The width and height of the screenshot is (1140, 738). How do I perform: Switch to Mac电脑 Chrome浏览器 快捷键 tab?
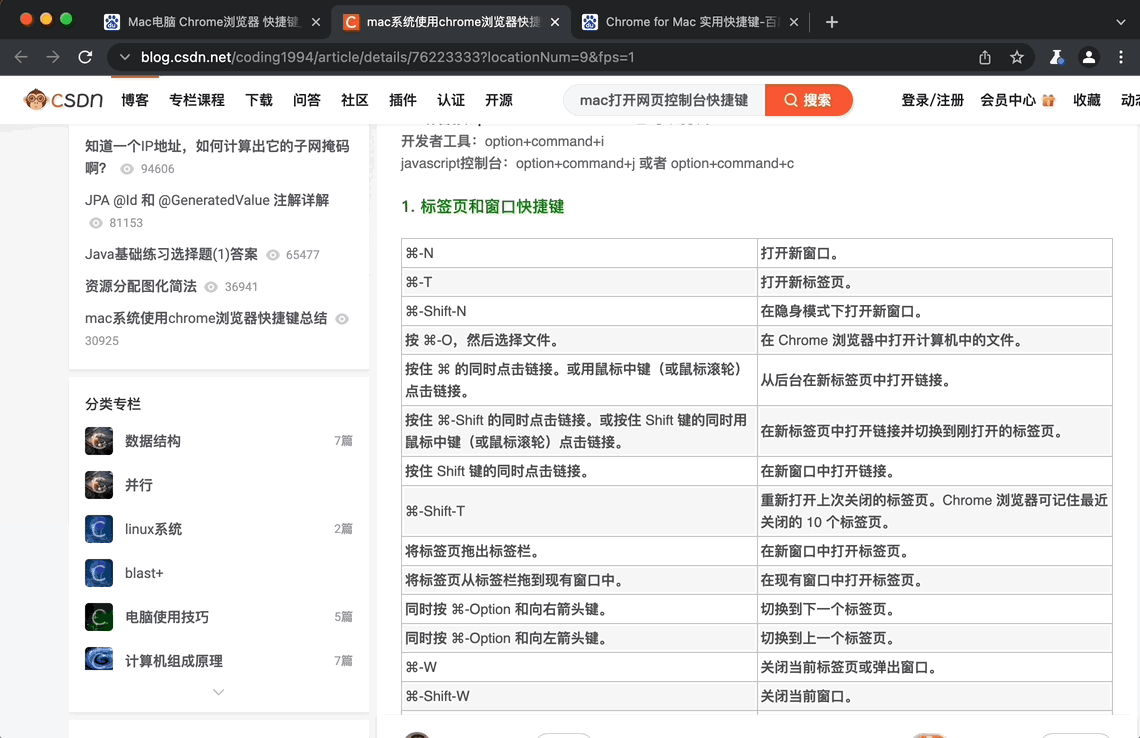(212, 22)
